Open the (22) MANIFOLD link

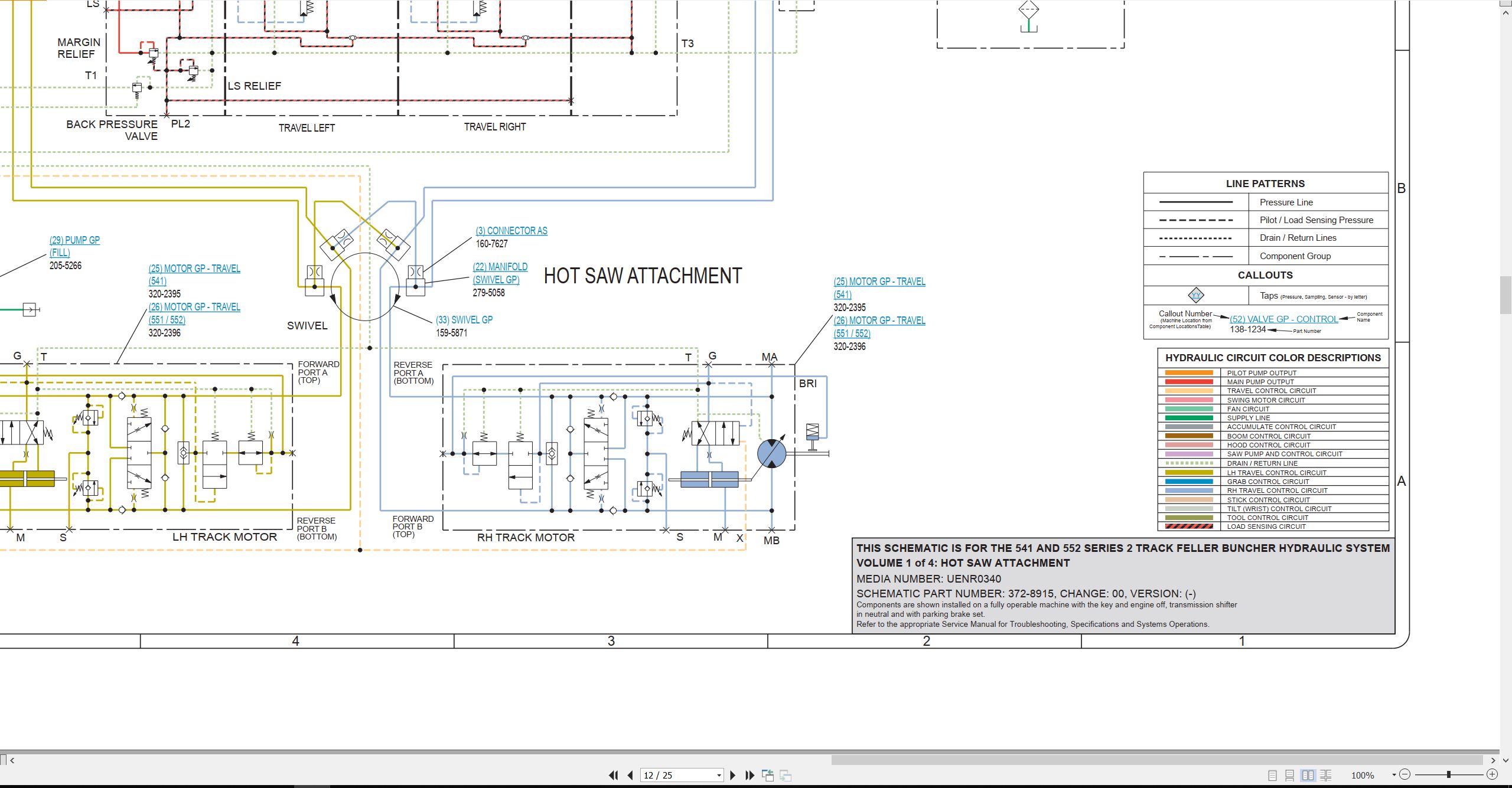click(500, 267)
